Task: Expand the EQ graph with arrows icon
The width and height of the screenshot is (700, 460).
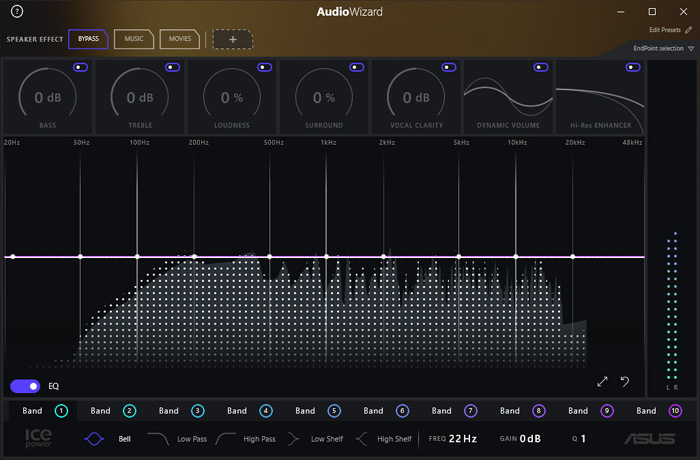Action: 602,381
